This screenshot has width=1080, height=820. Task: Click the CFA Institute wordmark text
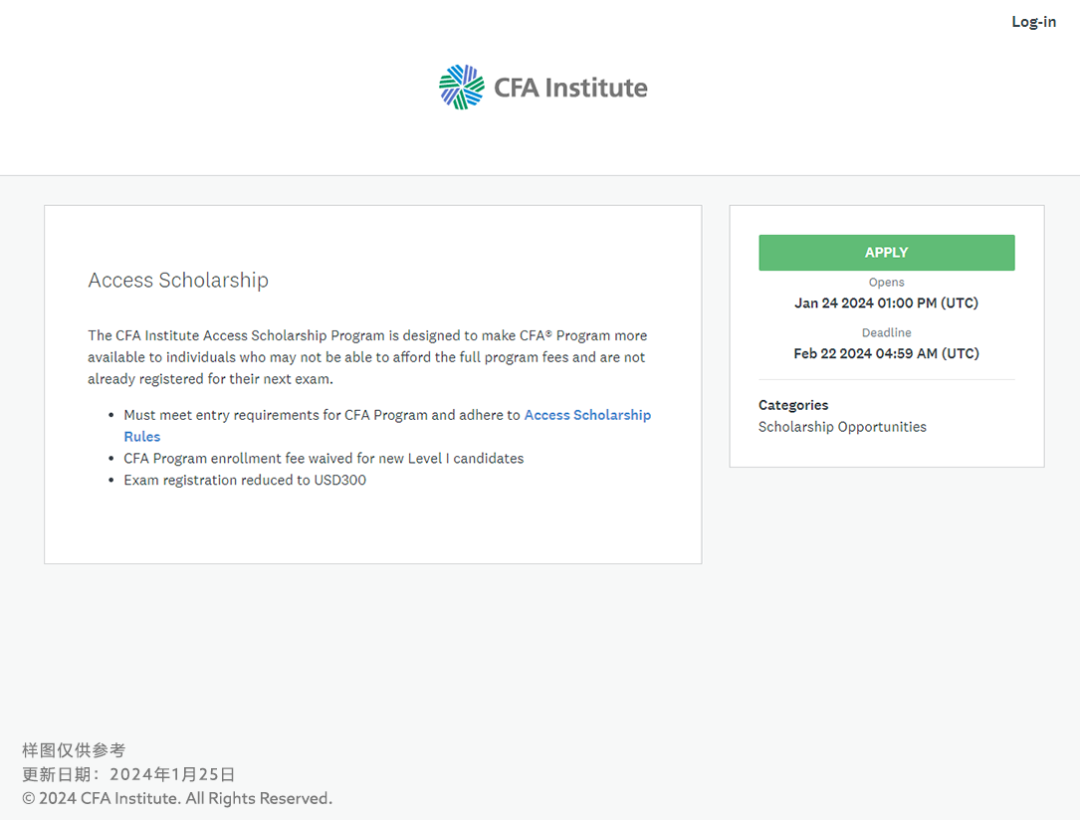click(570, 88)
